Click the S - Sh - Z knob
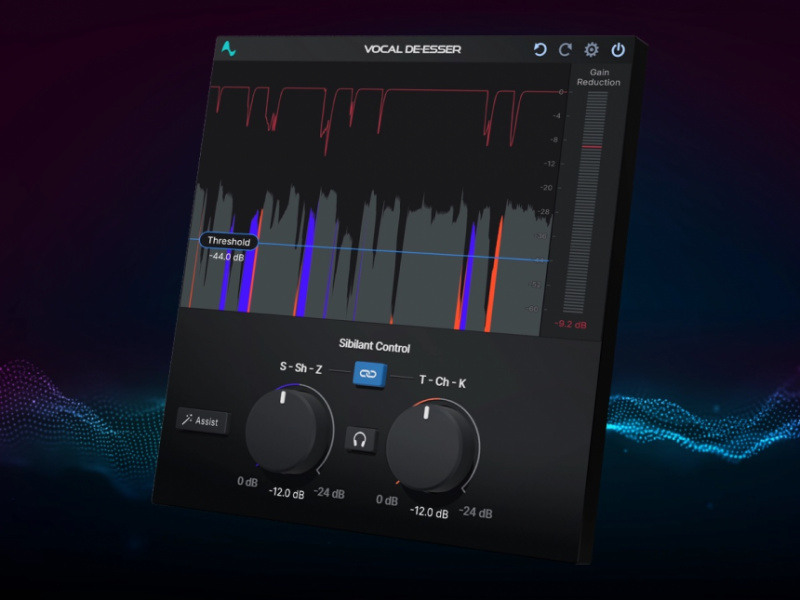Image resolution: width=800 pixels, height=600 pixels. pos(287,430)
